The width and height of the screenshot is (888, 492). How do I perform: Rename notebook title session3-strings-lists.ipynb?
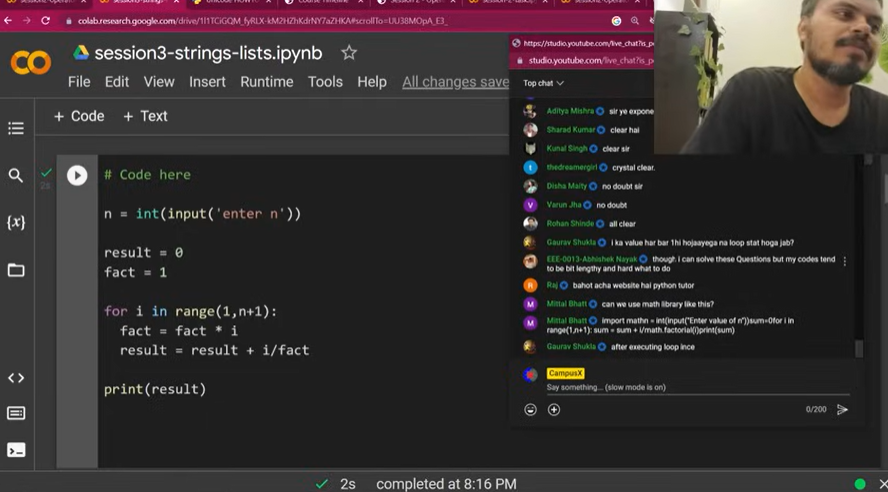click(x=208, y=53)
